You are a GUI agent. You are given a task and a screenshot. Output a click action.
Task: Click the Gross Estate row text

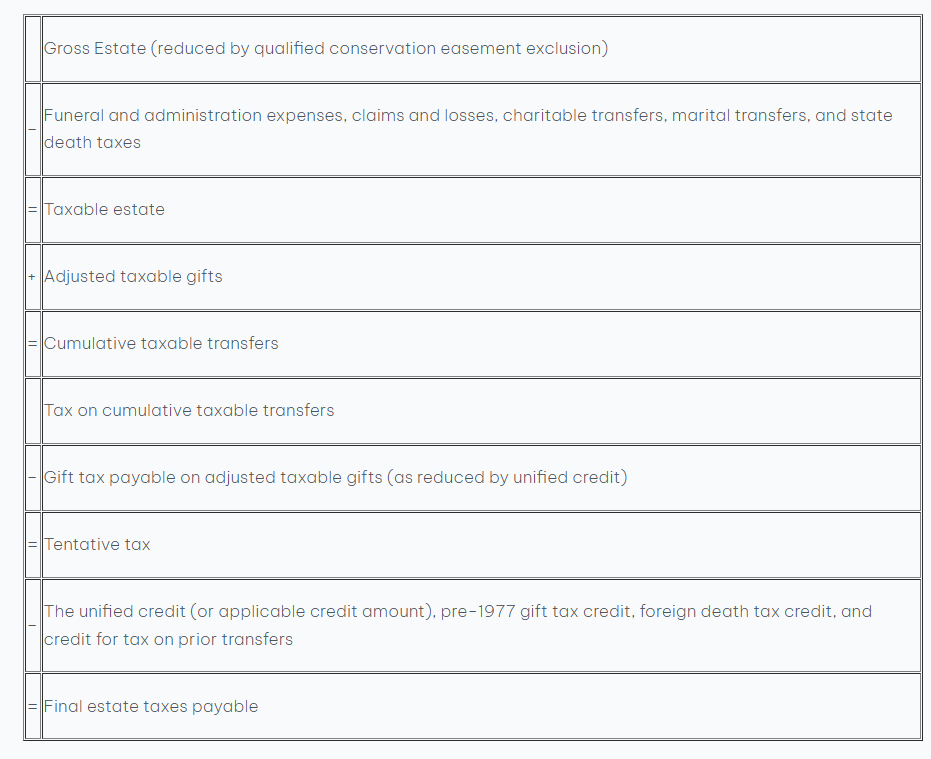pyautogui.click(x=325, y=48)
